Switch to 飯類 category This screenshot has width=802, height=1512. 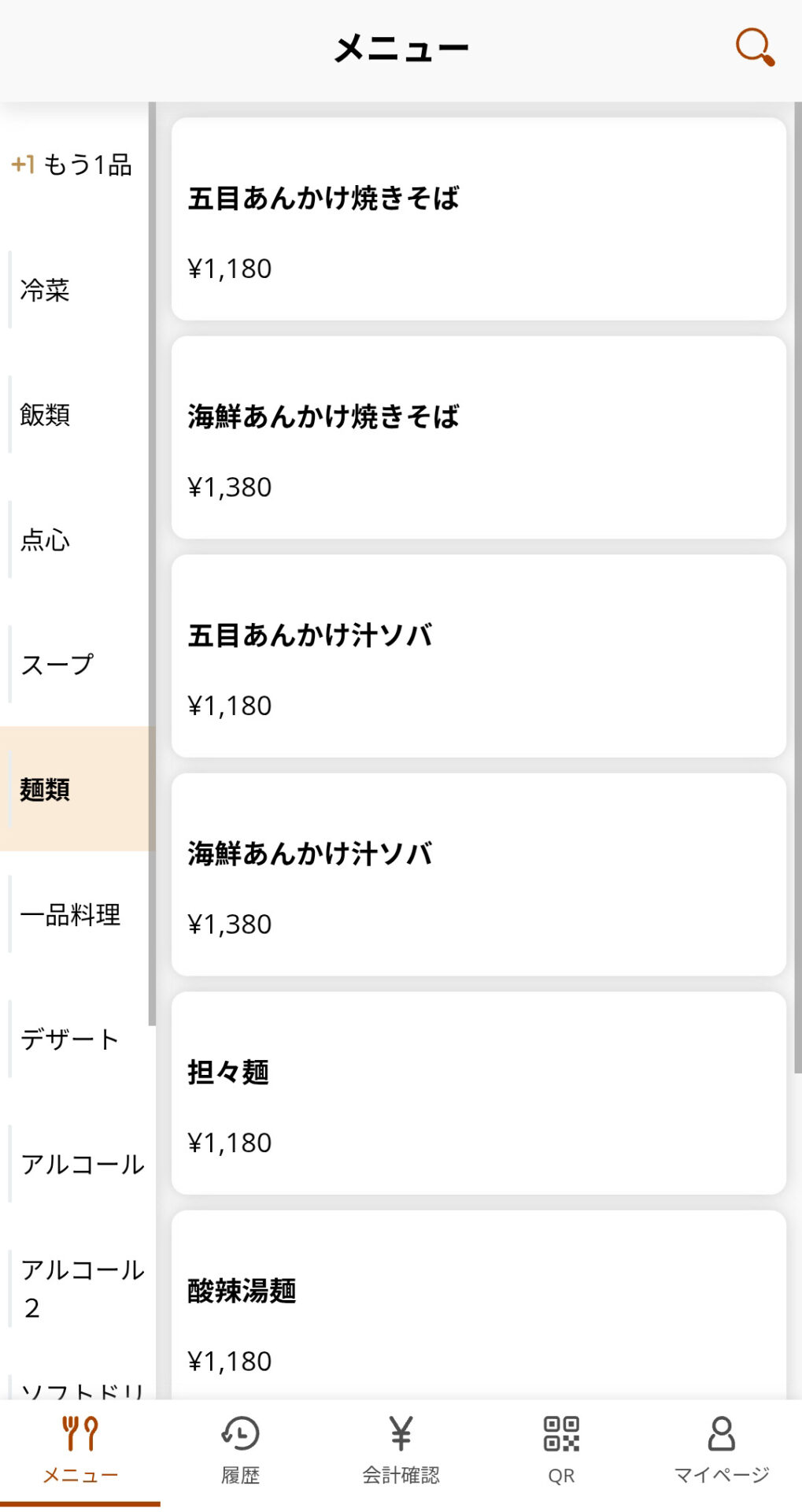pyautogui.click(x=46, y=414)
